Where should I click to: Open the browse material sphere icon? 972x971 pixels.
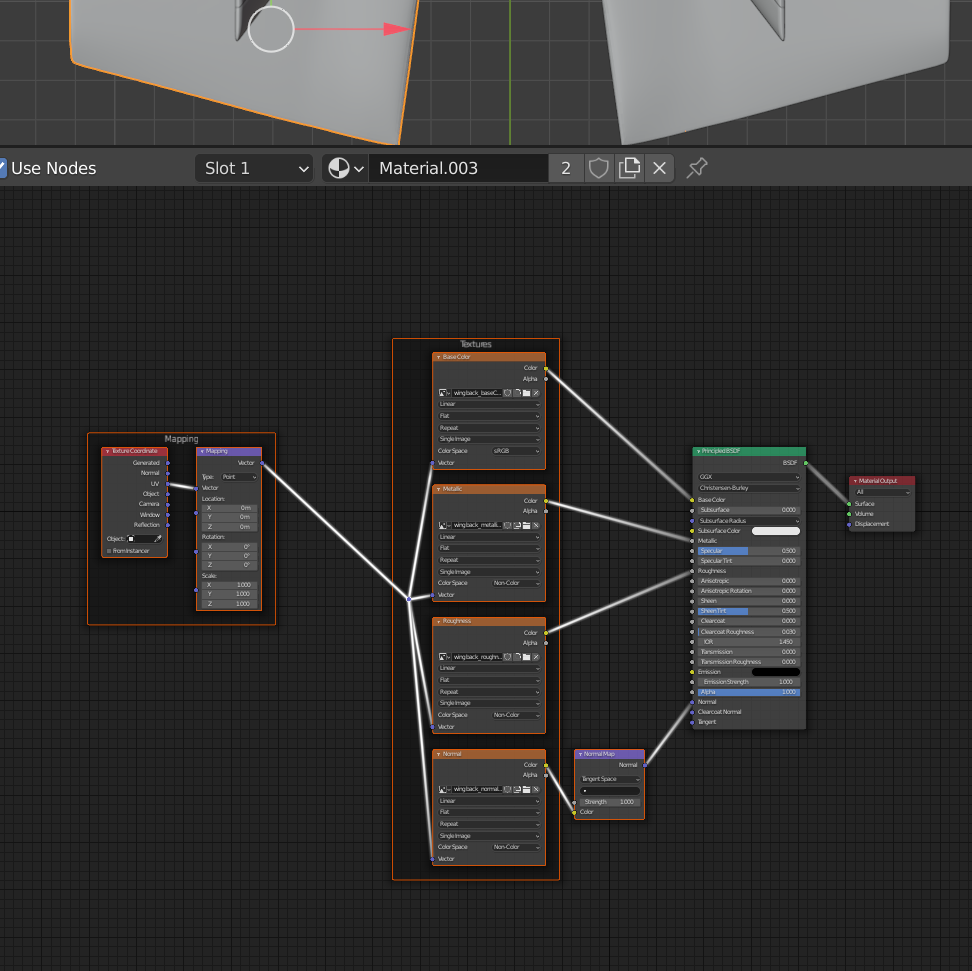tap(339, 168)
